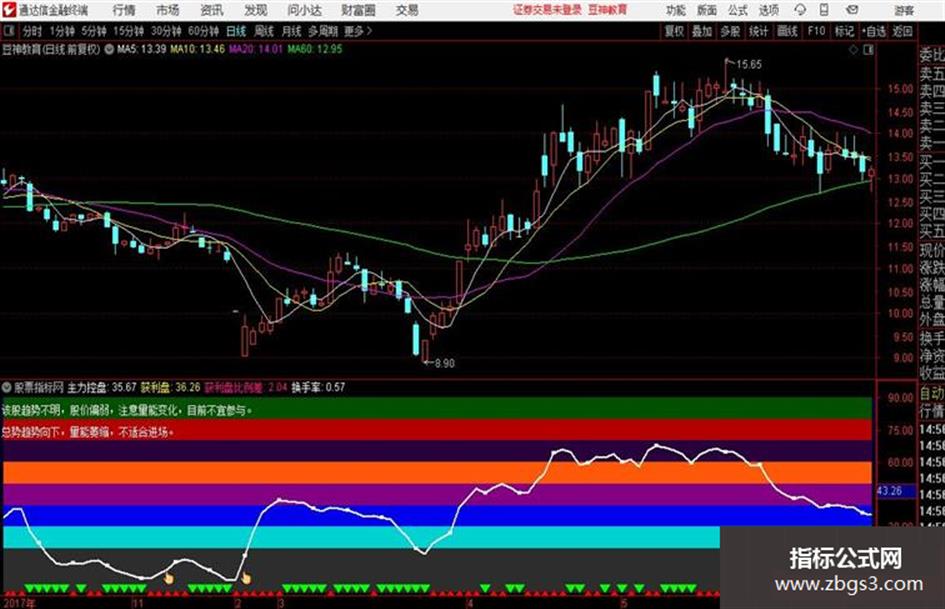Click the customer service headset icon
945x609 pixels.
point(800,10)
